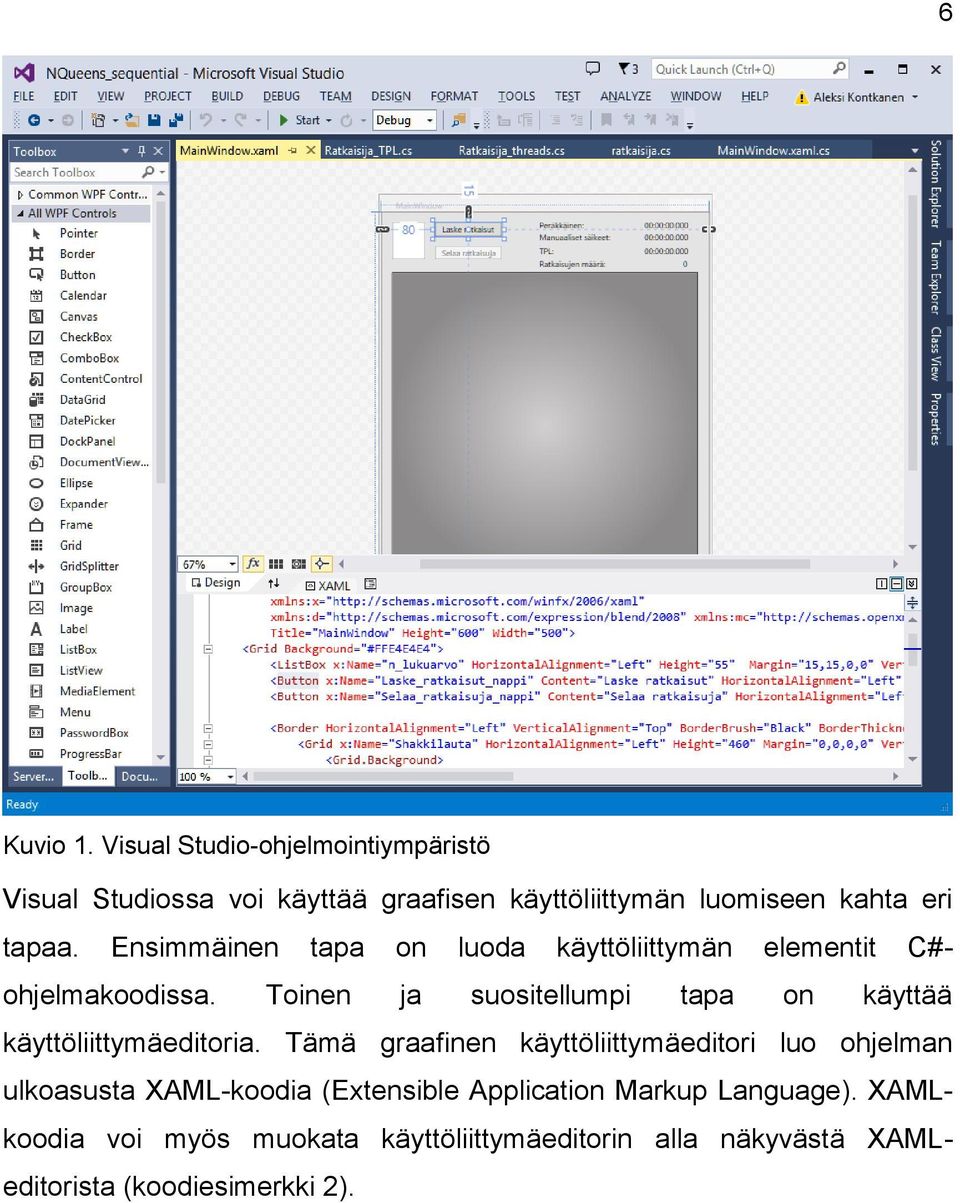Collapse the All WPF Controls group
The height and width of the screenshot is (1203, 960).
pyautogui.click(x=20, y=213)
